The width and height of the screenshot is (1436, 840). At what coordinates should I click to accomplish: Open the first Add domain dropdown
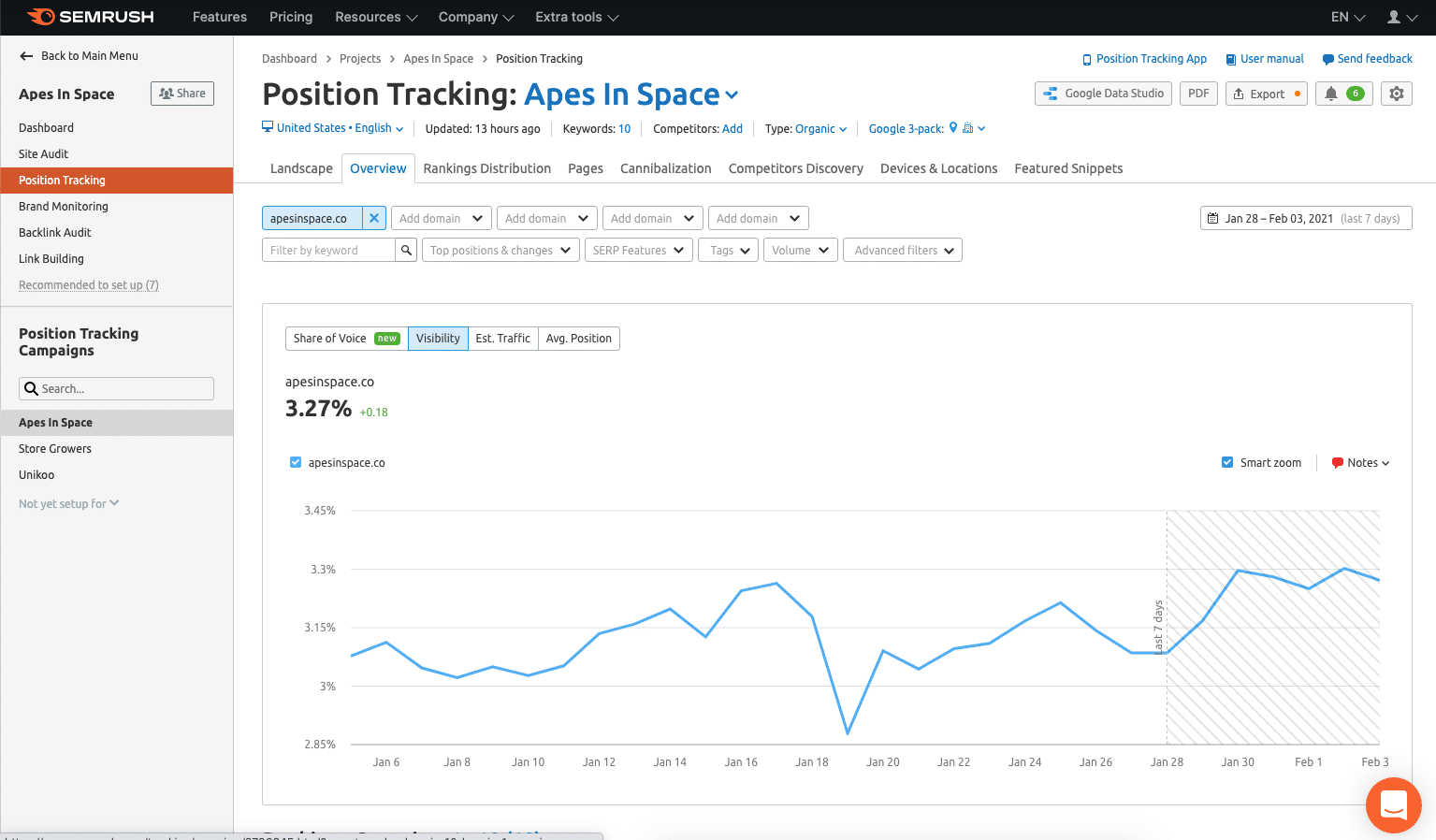[442, 218]
